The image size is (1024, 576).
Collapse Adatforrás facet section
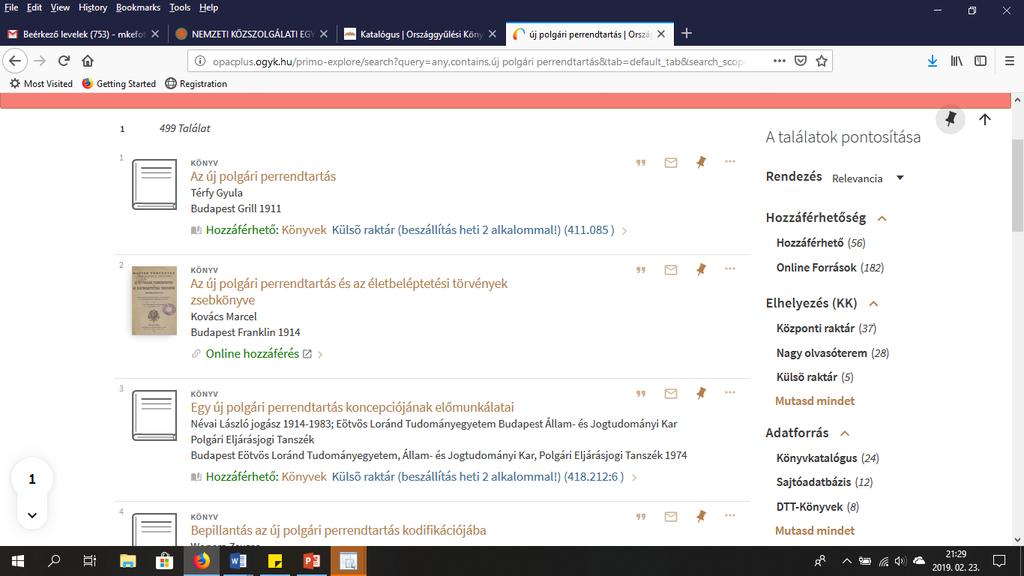pos(845,433)
